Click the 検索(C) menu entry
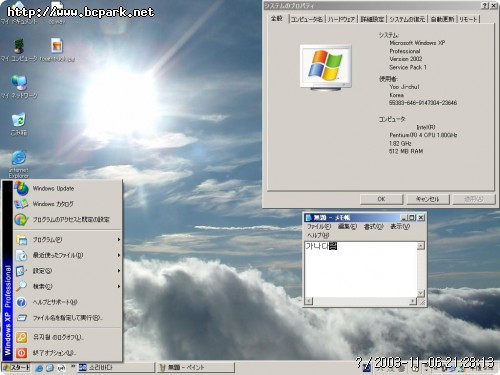Screen dimensions: 500x375 coord(68,286)
